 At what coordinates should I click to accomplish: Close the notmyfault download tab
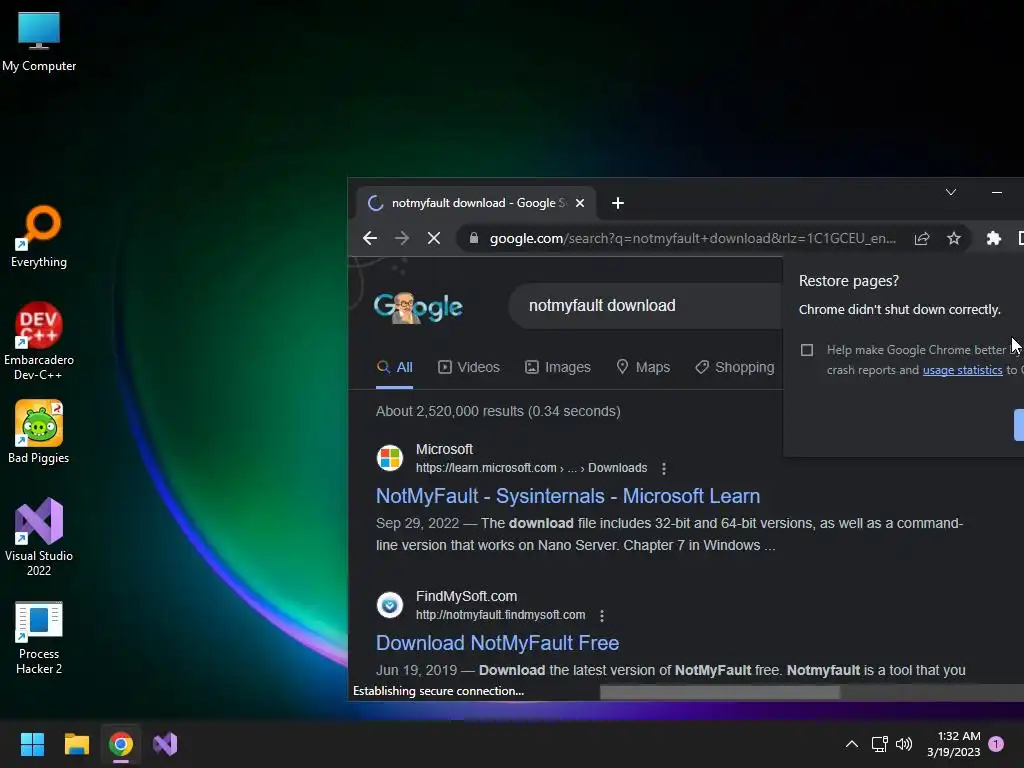[x=579, y=203]
